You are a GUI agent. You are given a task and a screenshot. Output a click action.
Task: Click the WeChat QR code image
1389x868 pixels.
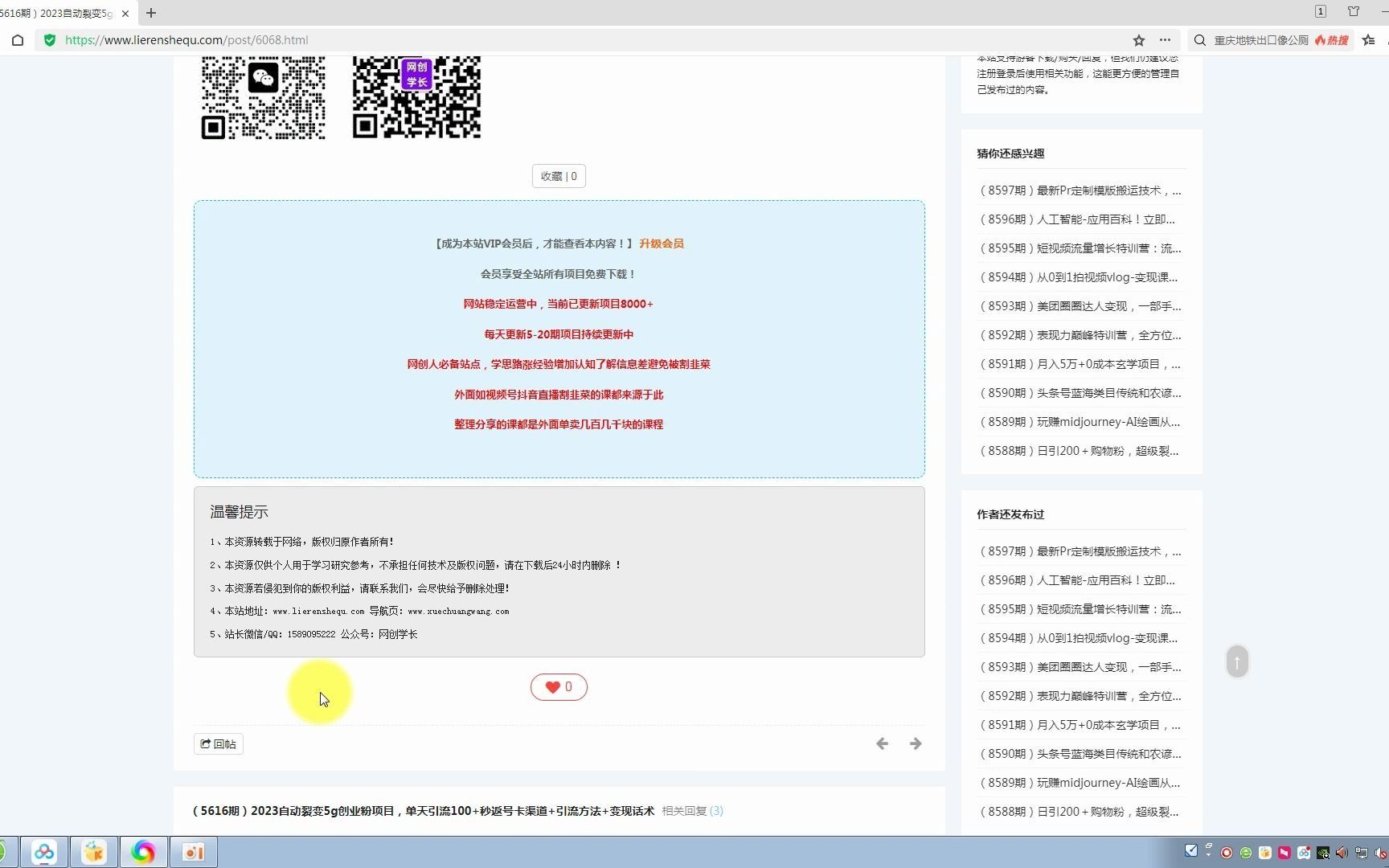pyautogui.click(x=264, y=97)
